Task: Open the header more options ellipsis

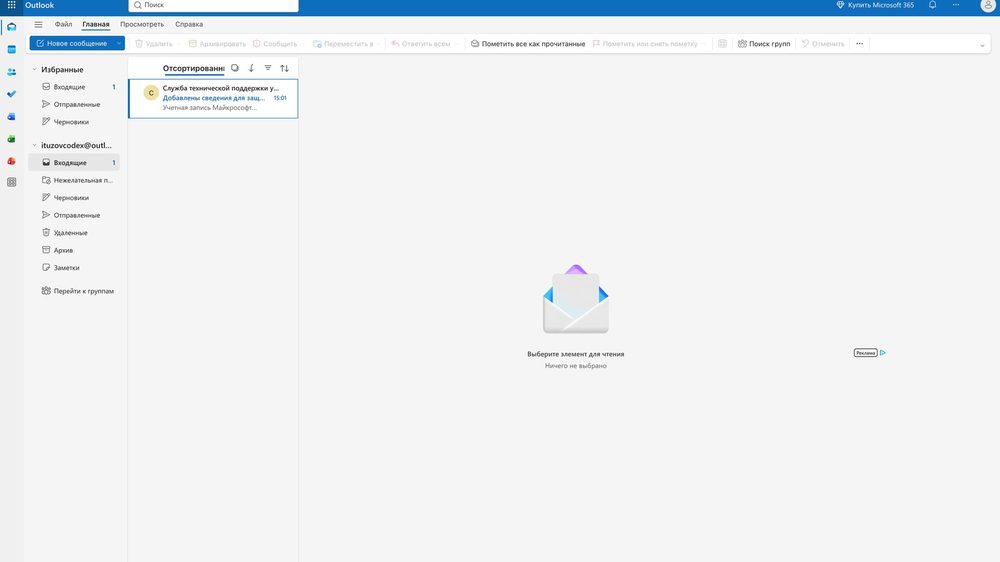Action: (x=956, y=5)
